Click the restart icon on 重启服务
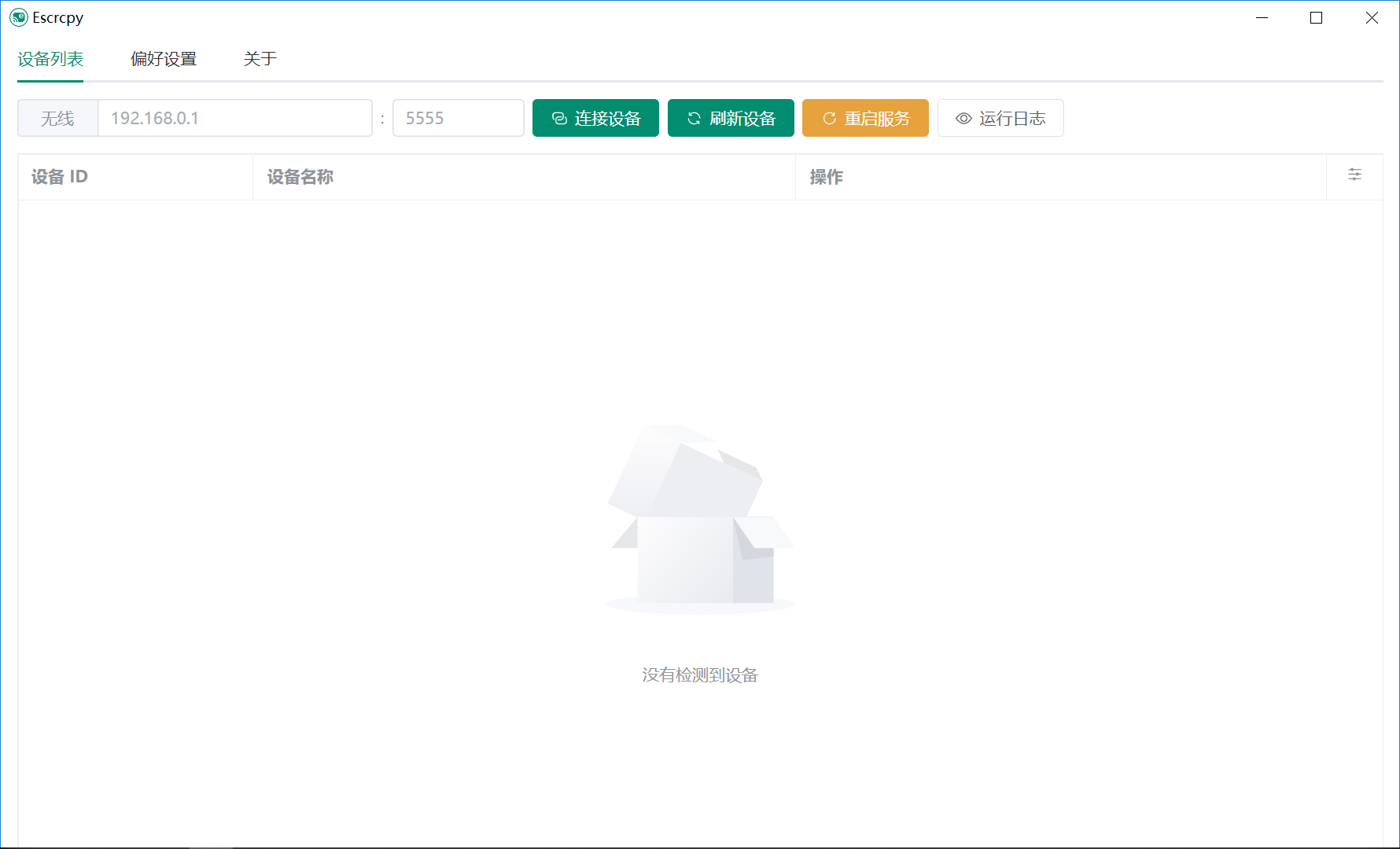 pos(830,118)
